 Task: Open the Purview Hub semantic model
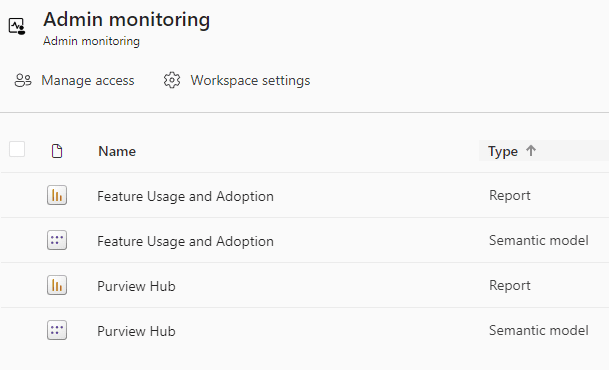click(136, 331)
